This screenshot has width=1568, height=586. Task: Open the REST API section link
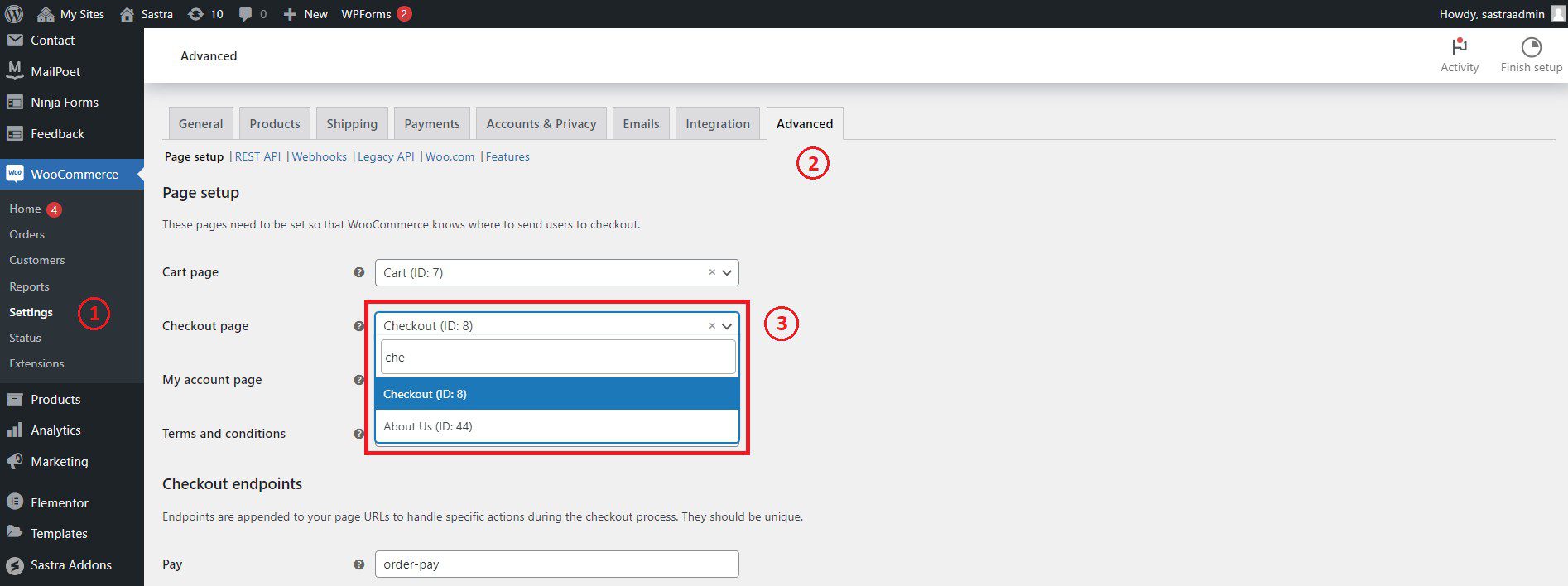257,156
